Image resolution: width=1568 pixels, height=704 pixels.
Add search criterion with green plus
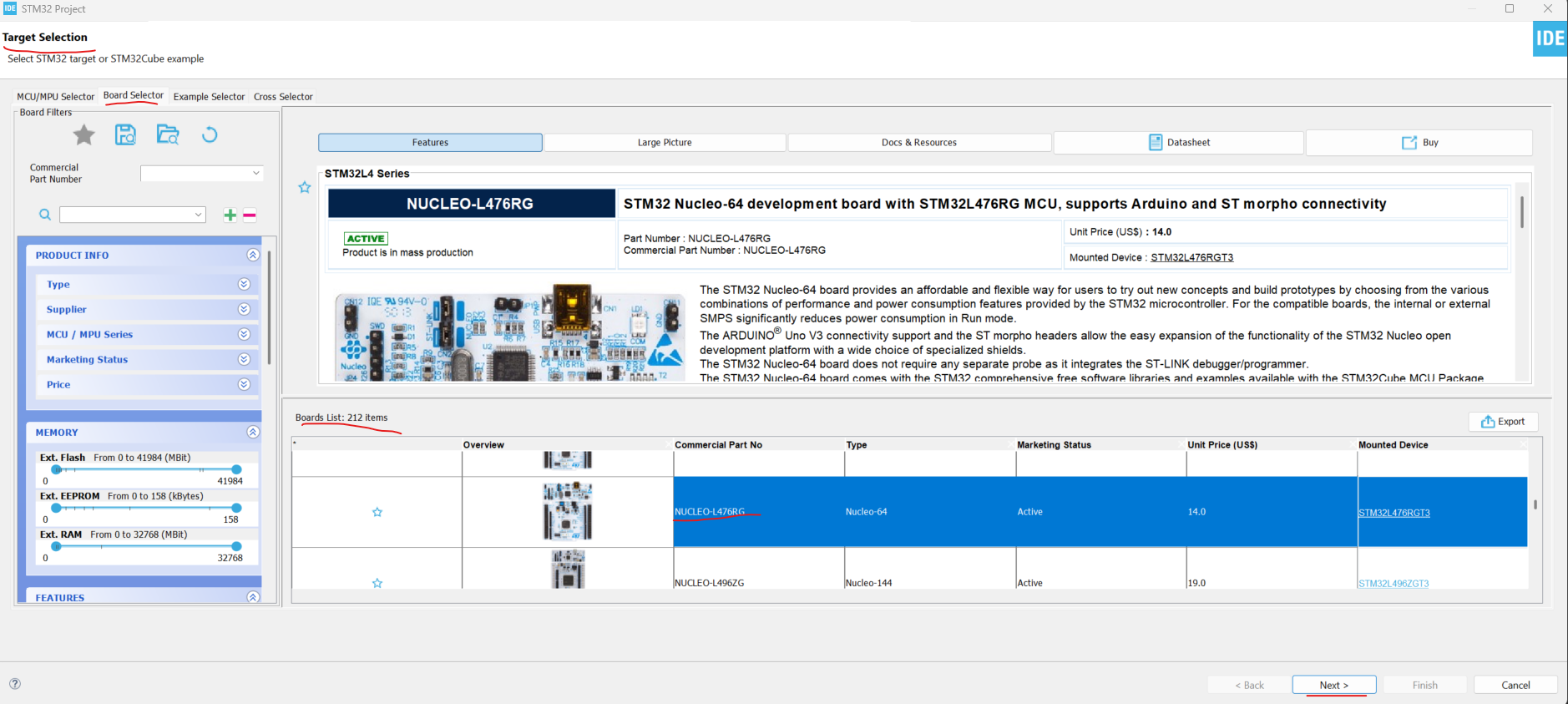click(230, 215)
